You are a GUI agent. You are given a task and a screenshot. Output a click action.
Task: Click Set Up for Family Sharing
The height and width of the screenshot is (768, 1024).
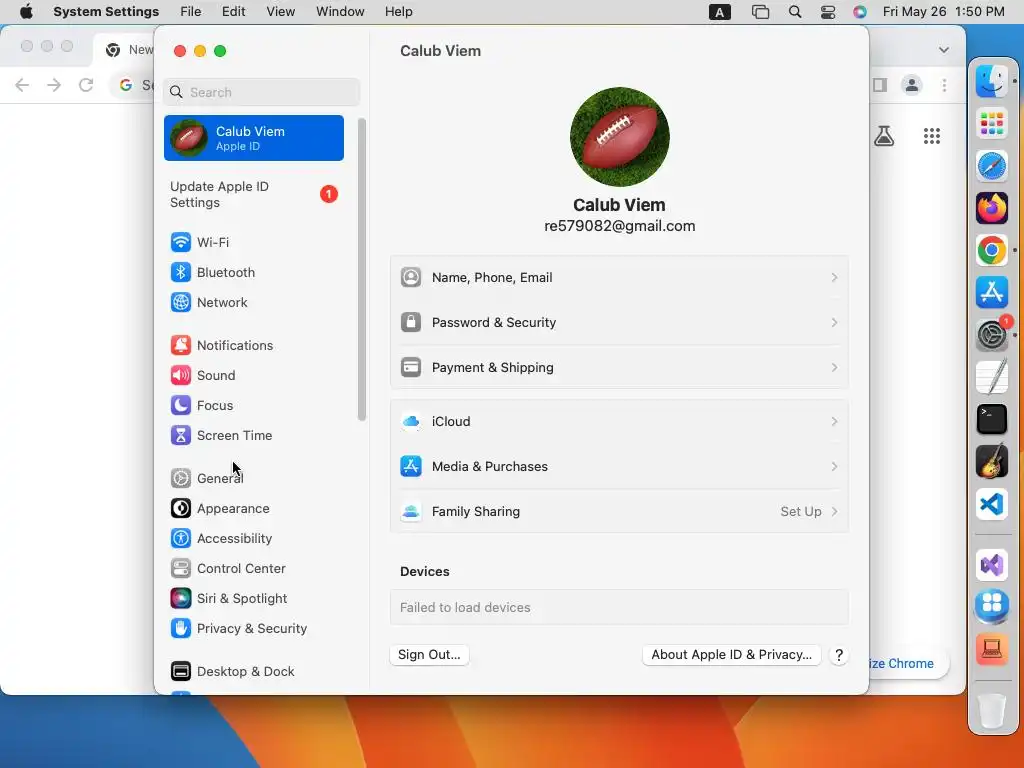pyautogui.click(x=801, y=512)
